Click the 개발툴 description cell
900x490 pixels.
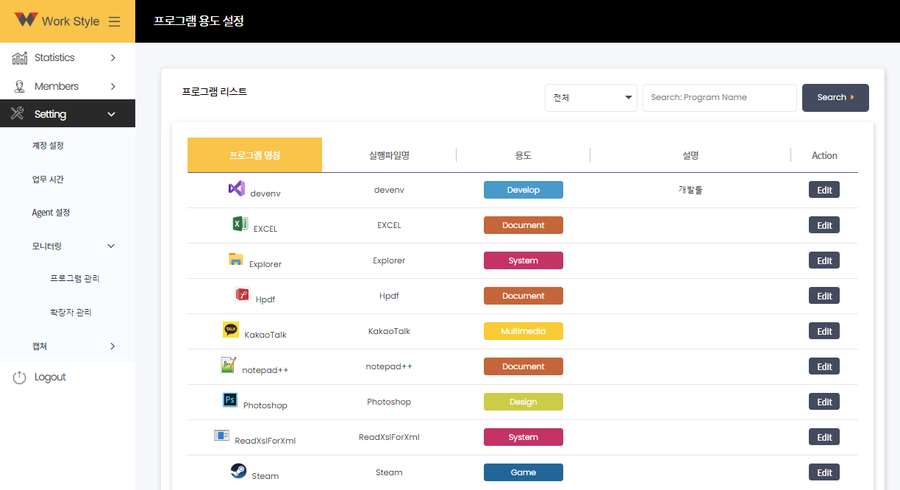[x=690, y=190]
